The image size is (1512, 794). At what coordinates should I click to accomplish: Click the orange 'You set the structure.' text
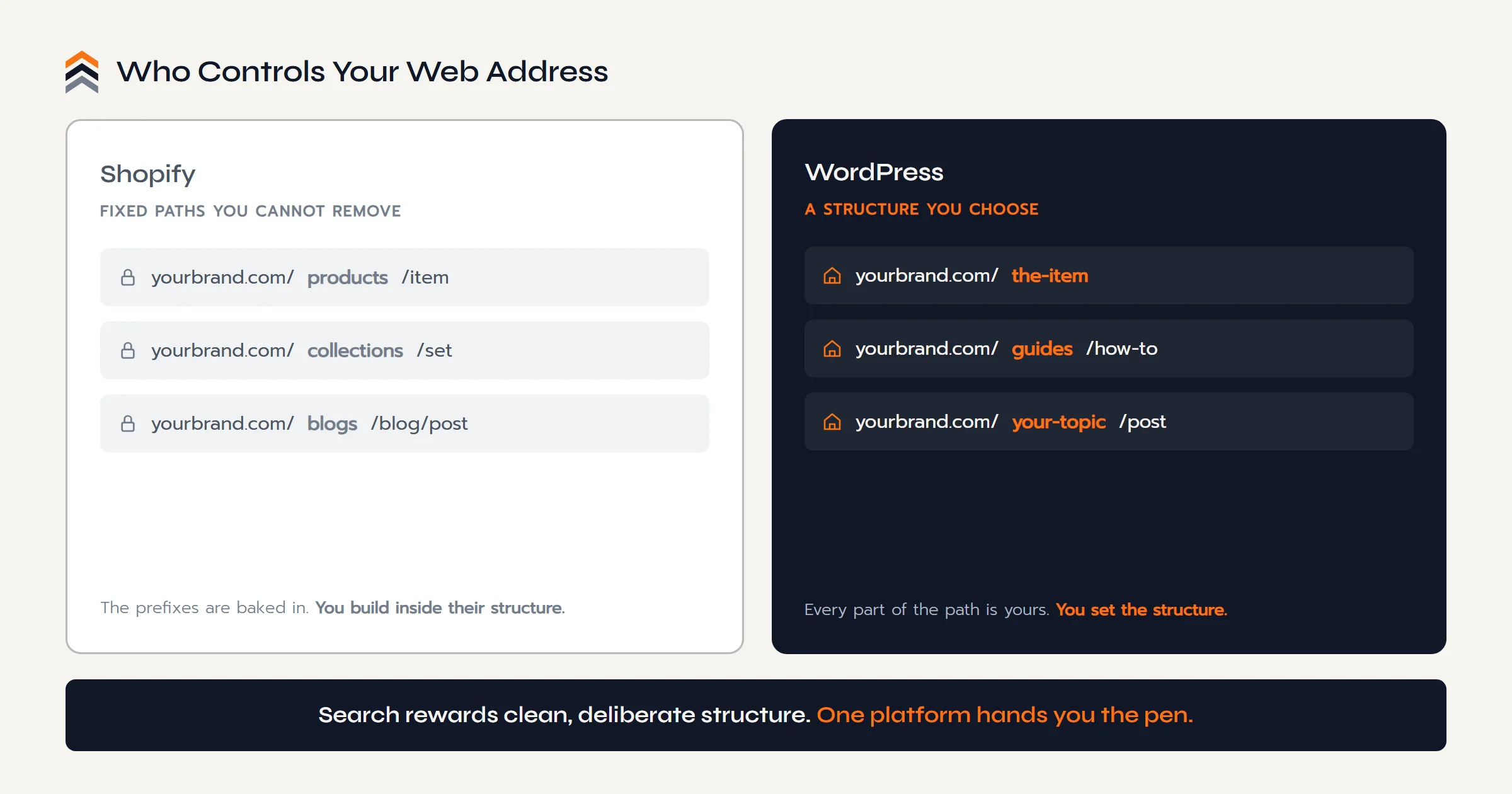click(x=1142, y=609)
